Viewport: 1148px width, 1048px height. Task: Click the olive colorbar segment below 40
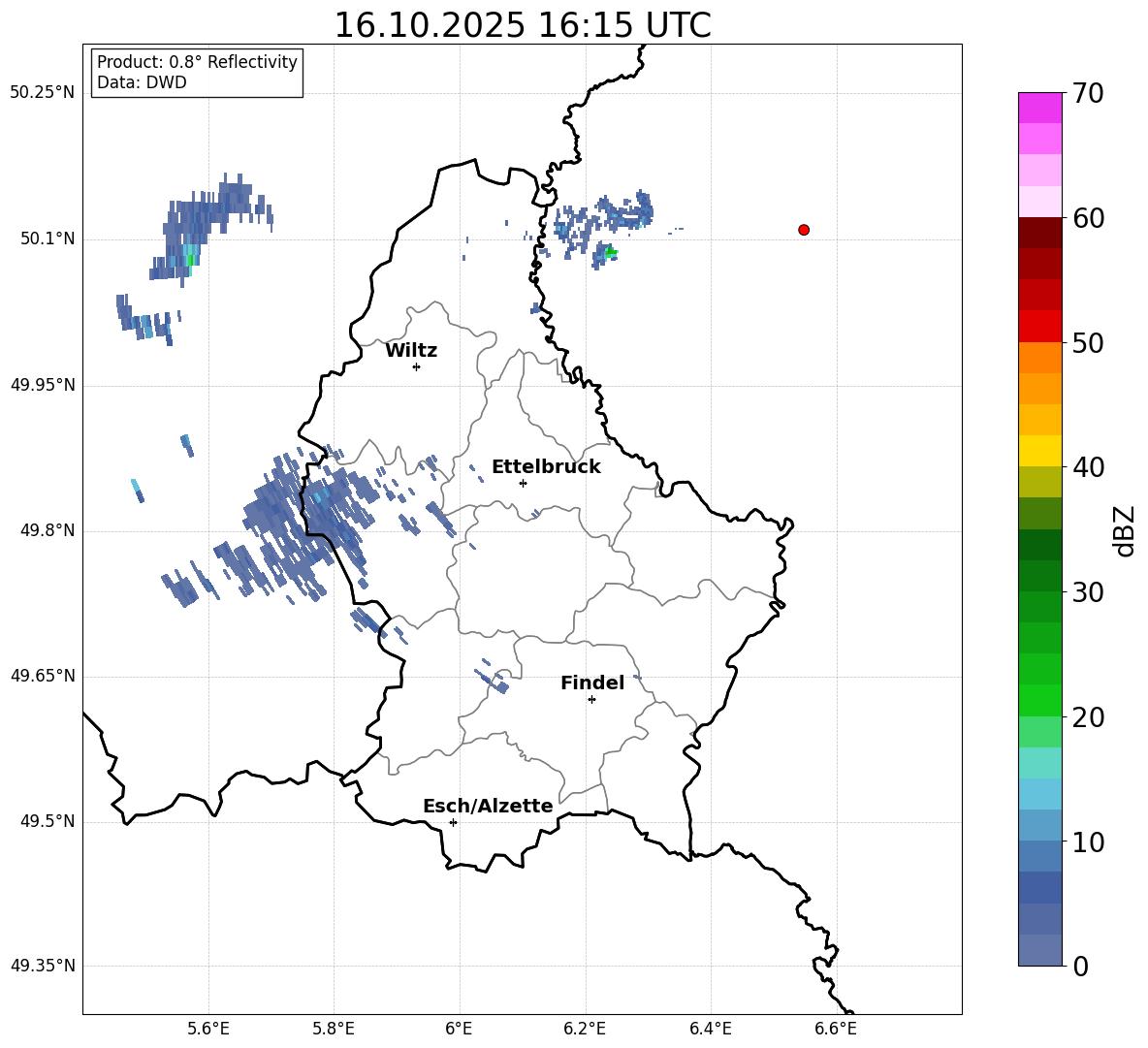click(1039, 482)
